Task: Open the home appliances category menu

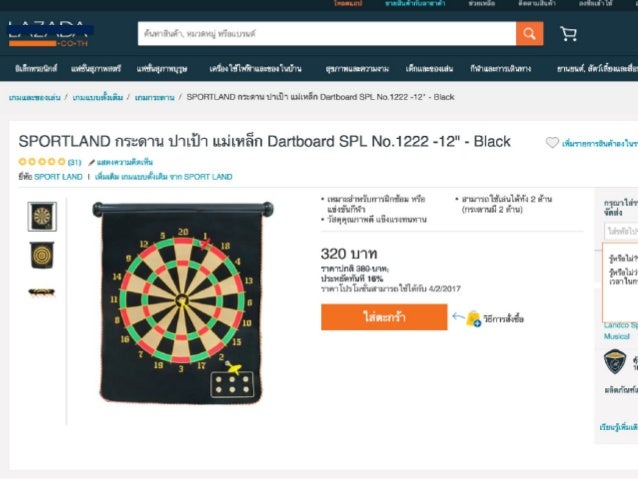Action: [256, 68]
